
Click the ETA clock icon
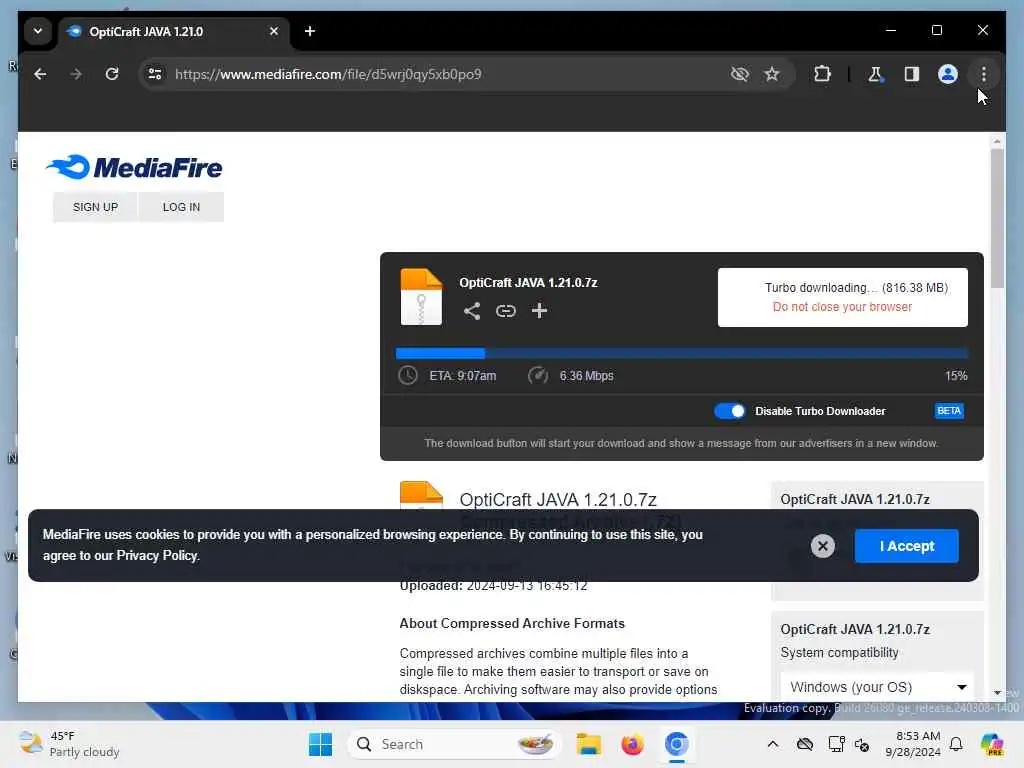tap(408, 376)
